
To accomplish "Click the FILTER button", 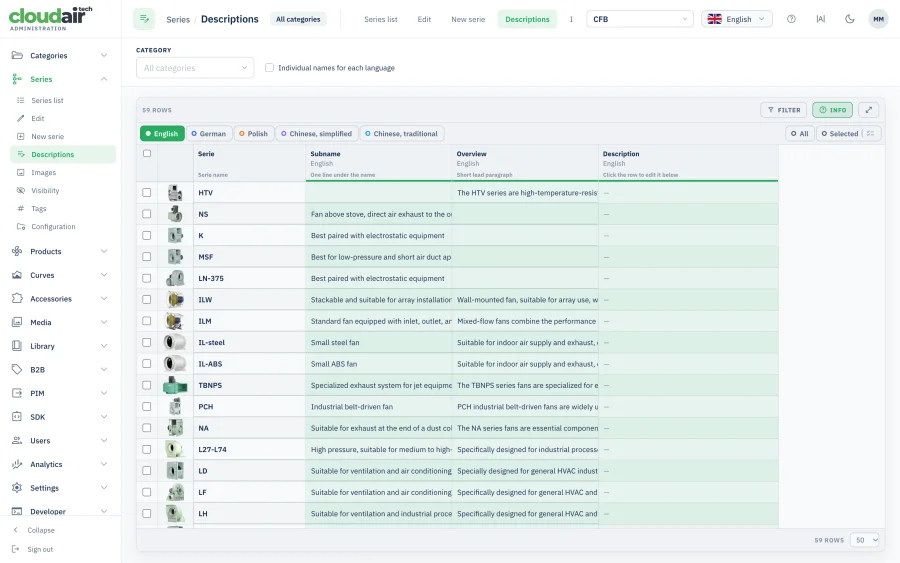I will pos(783,110).
